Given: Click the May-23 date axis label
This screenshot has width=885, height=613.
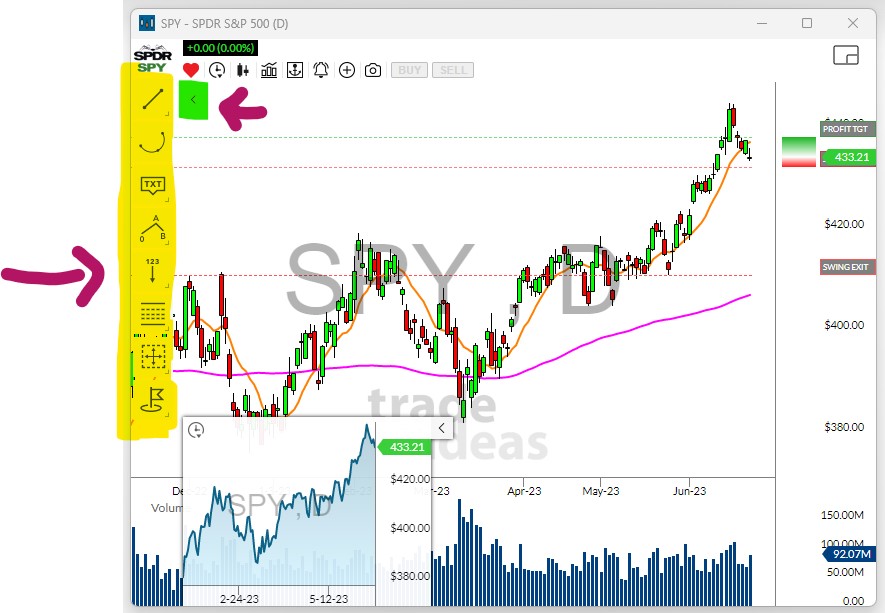Looking at the screenshot, I should coord(601,491).
